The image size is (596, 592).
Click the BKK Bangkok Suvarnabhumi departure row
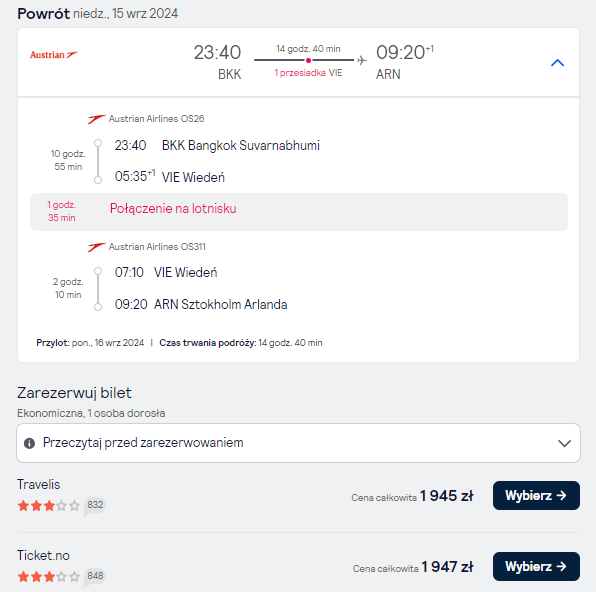pyautogui.click(x=217, y=145)
